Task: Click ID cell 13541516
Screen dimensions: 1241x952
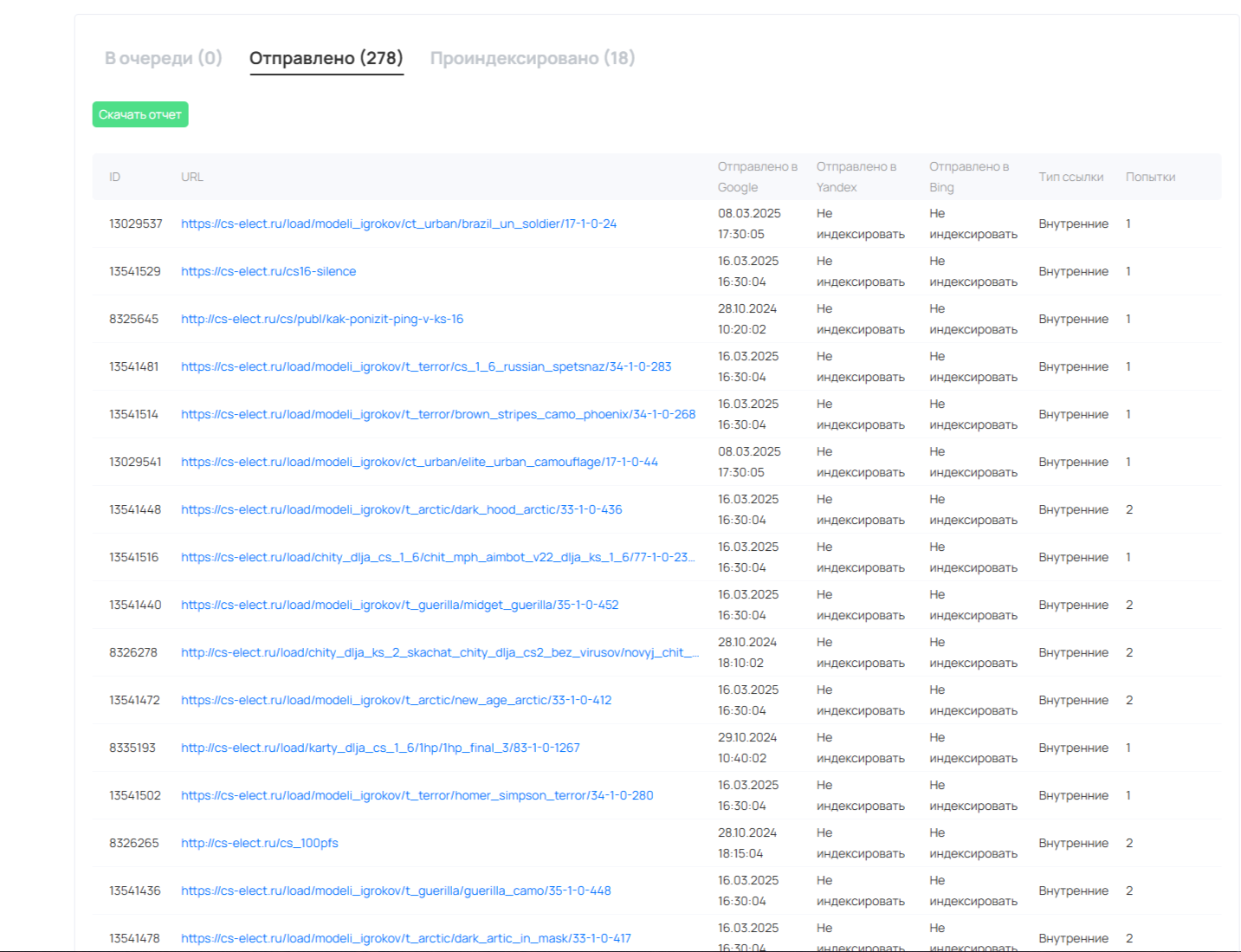Action: [x=134, y=557]
